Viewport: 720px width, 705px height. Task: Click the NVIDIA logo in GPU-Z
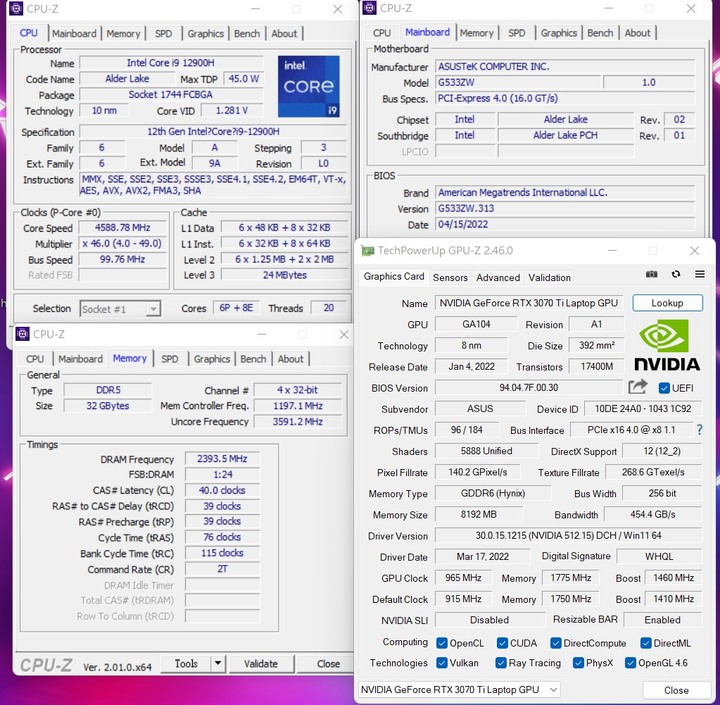click(x=667, y=345)
